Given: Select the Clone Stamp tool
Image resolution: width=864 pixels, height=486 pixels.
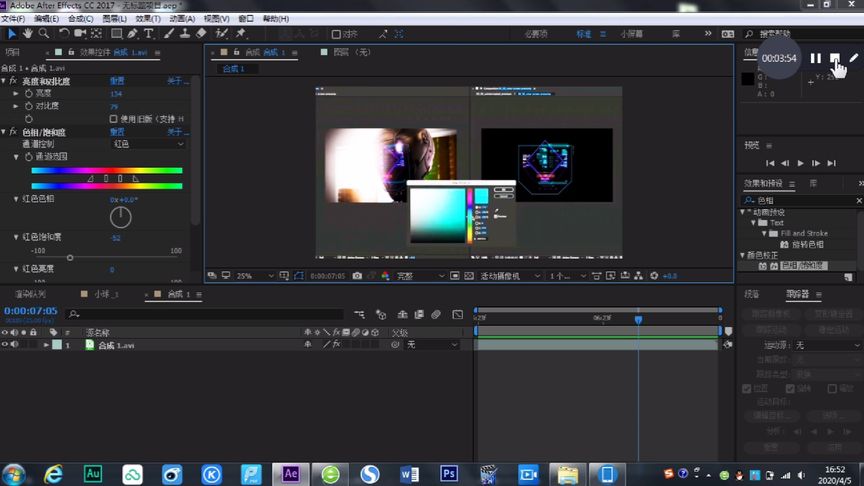Looking at the screenshot, I should point(185,34).
